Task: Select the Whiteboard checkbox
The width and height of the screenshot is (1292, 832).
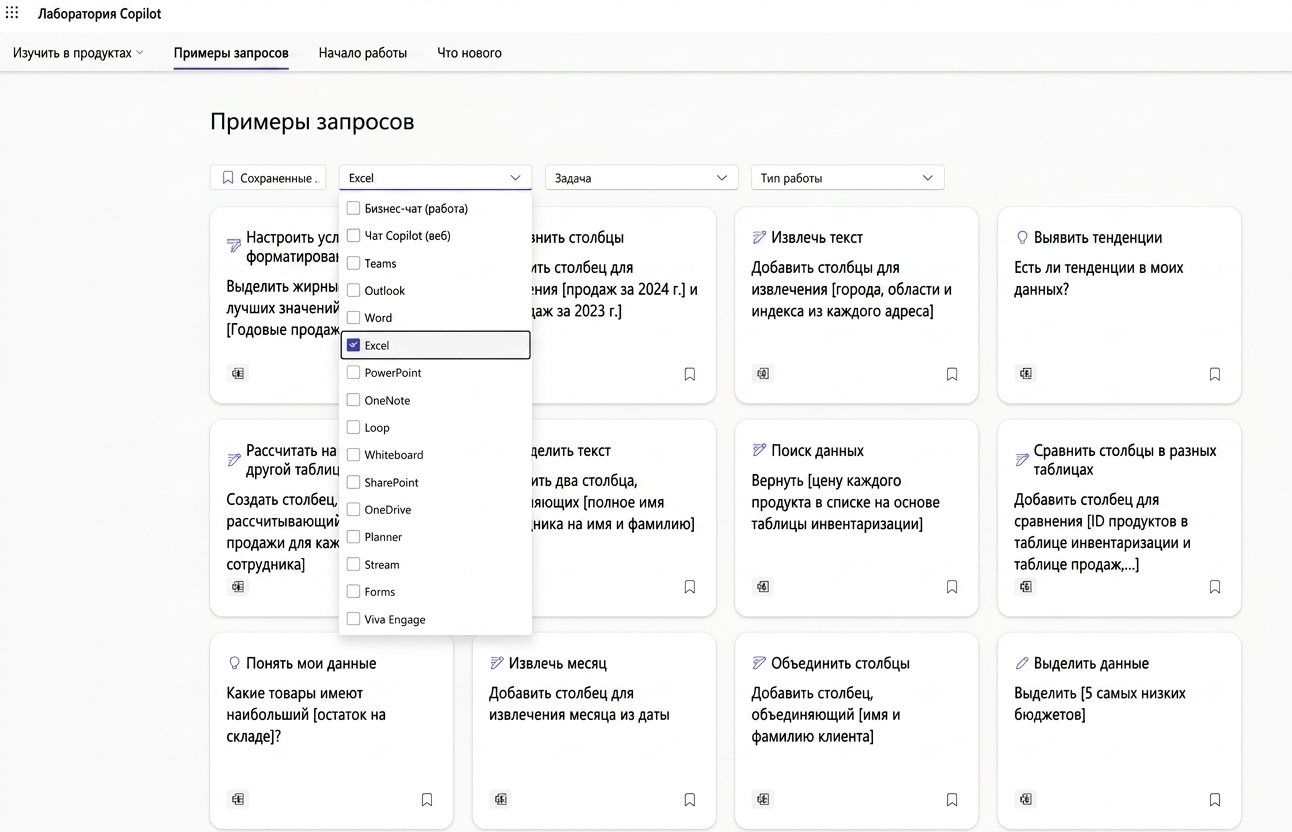Action: 353,455
